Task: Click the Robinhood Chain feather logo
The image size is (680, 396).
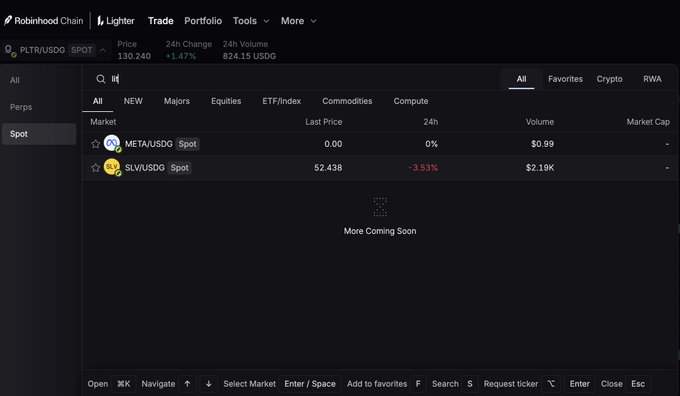Action: (x=8, y=20)
